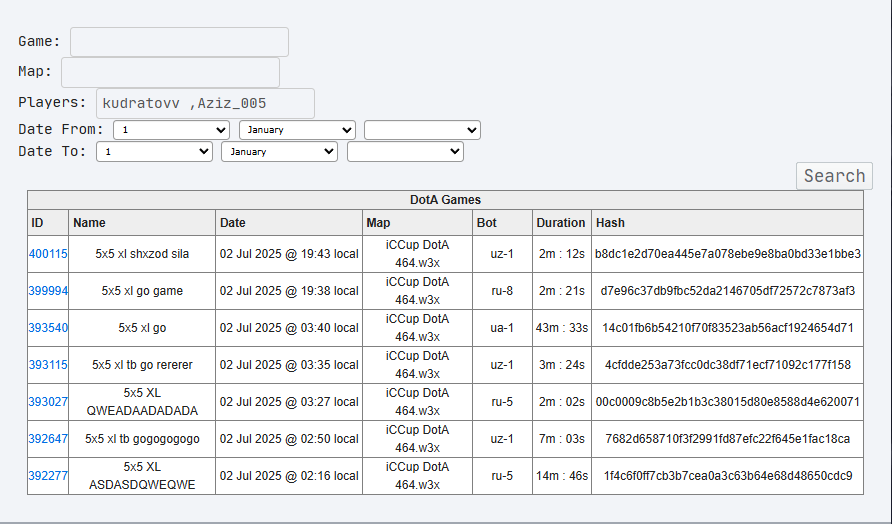Open game ID 400115
The width and height of the screenshot is (892, 524).
48,254
